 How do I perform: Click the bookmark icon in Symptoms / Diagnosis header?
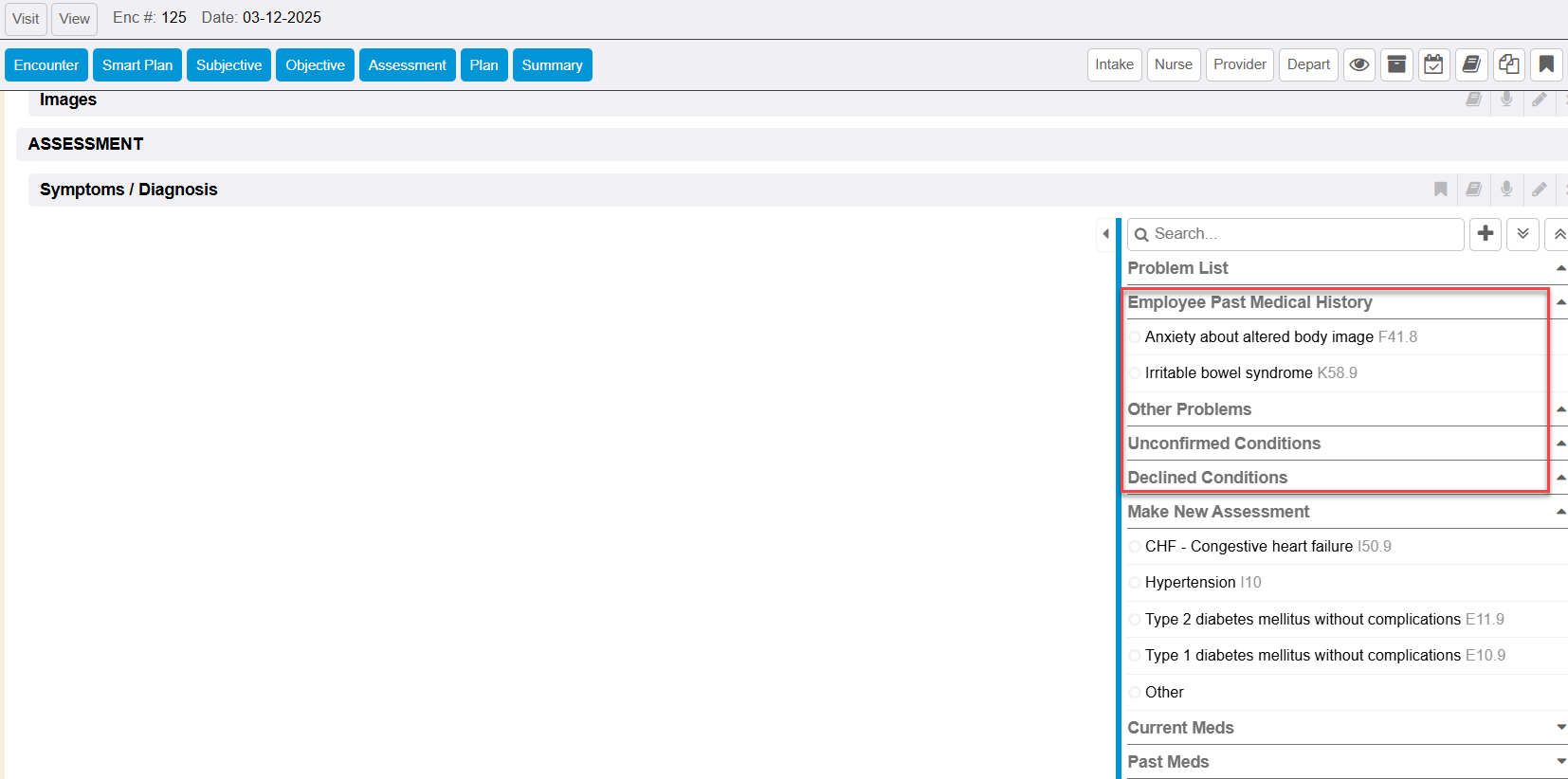click(1440, 190)
